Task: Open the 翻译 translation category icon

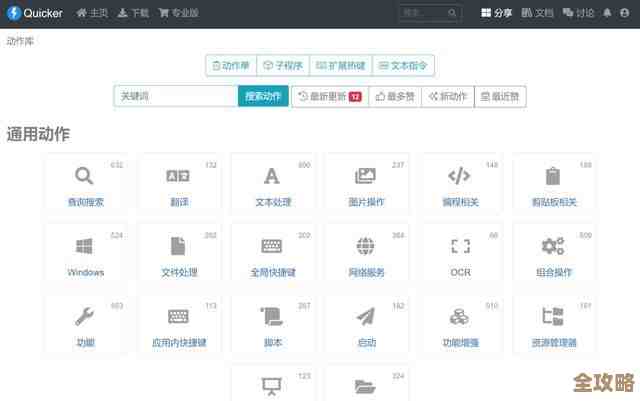Action: [178, 176]
